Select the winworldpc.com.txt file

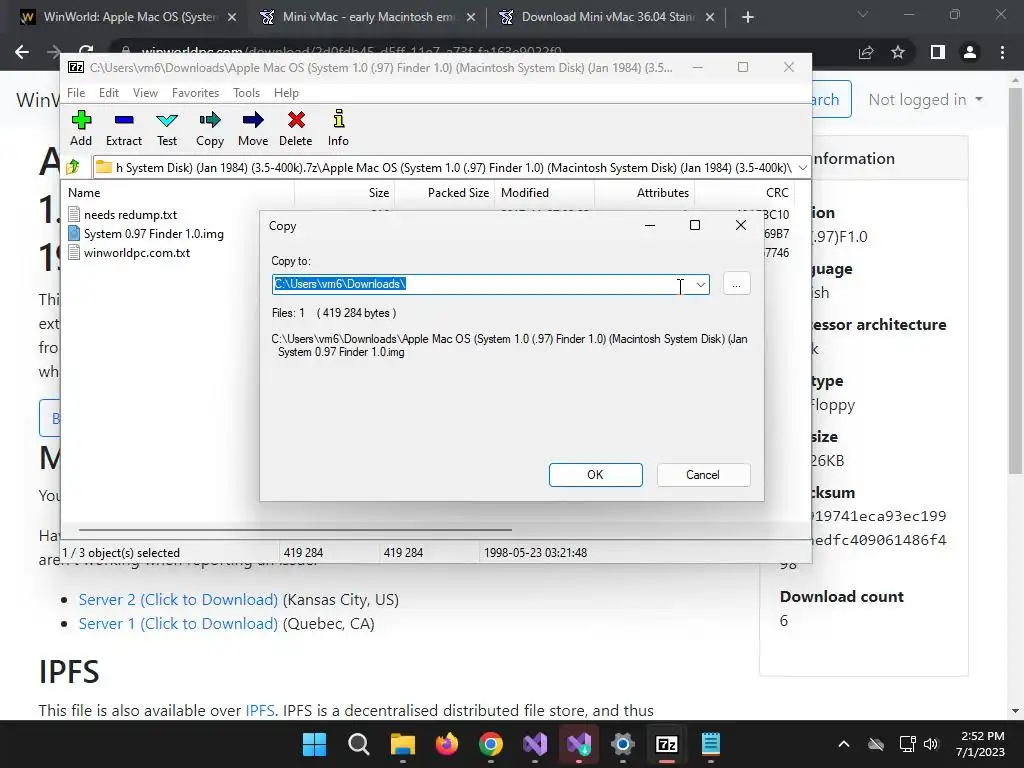click(129, 253)
